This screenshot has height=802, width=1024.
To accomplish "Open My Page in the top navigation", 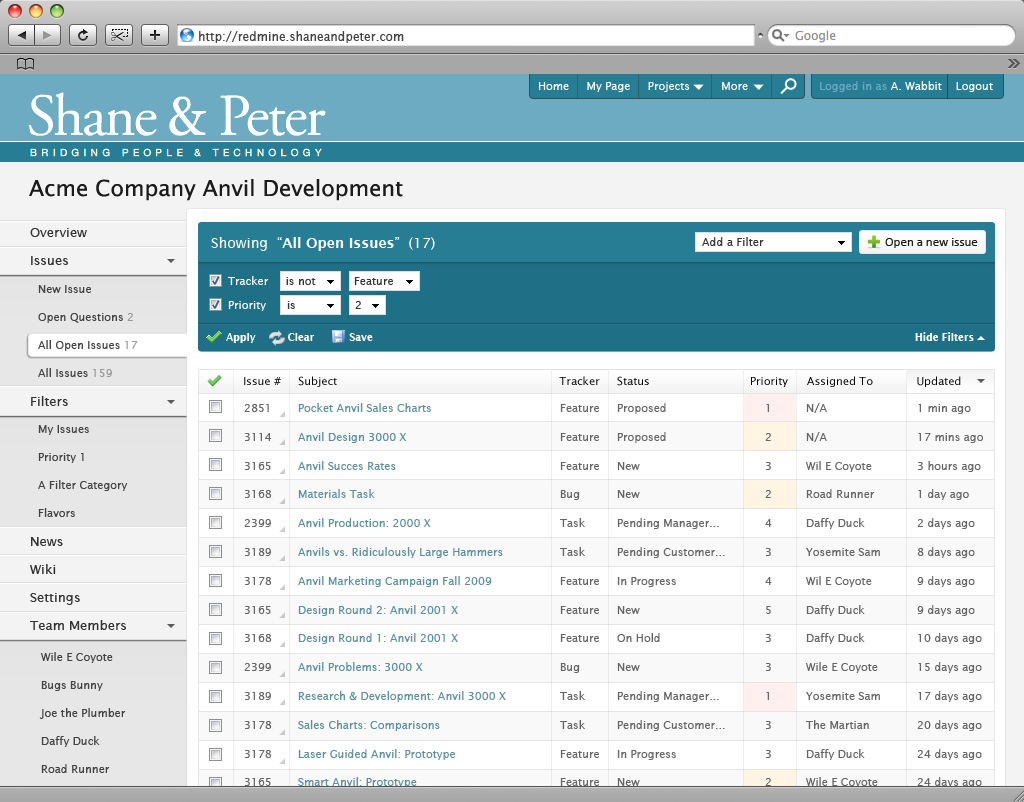I will 608,86.
